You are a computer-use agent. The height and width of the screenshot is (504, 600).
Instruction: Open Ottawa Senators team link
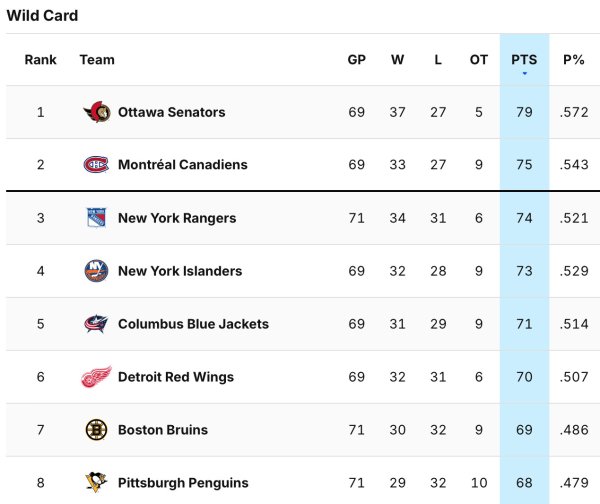[171, 112]
